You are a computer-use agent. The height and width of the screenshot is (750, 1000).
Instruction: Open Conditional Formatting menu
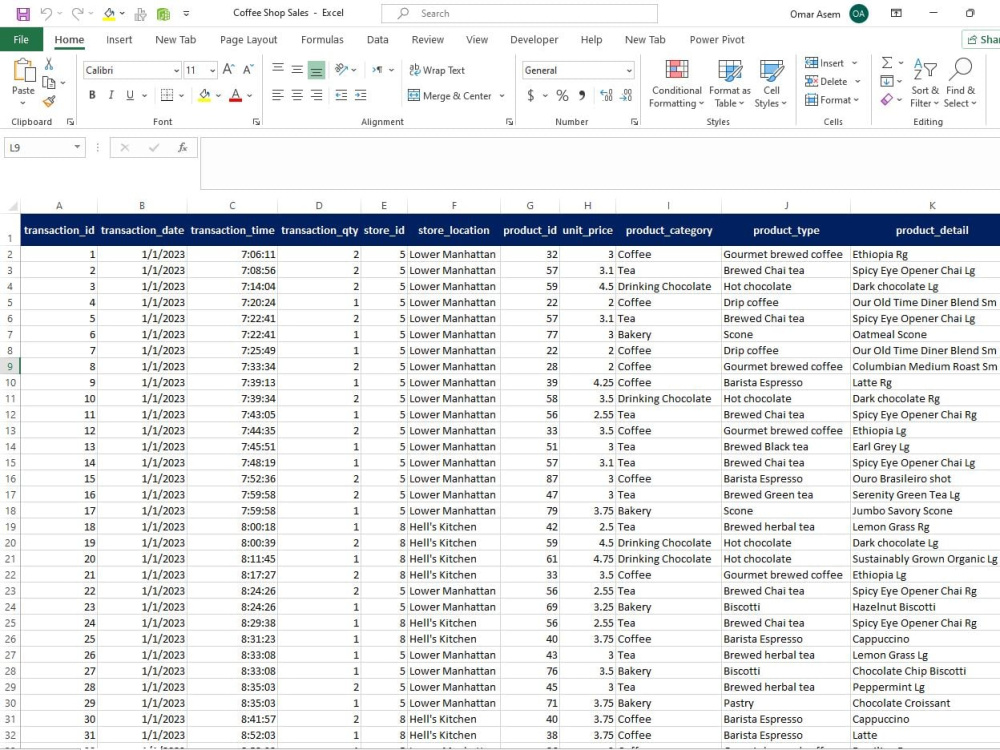coord(677,84)
